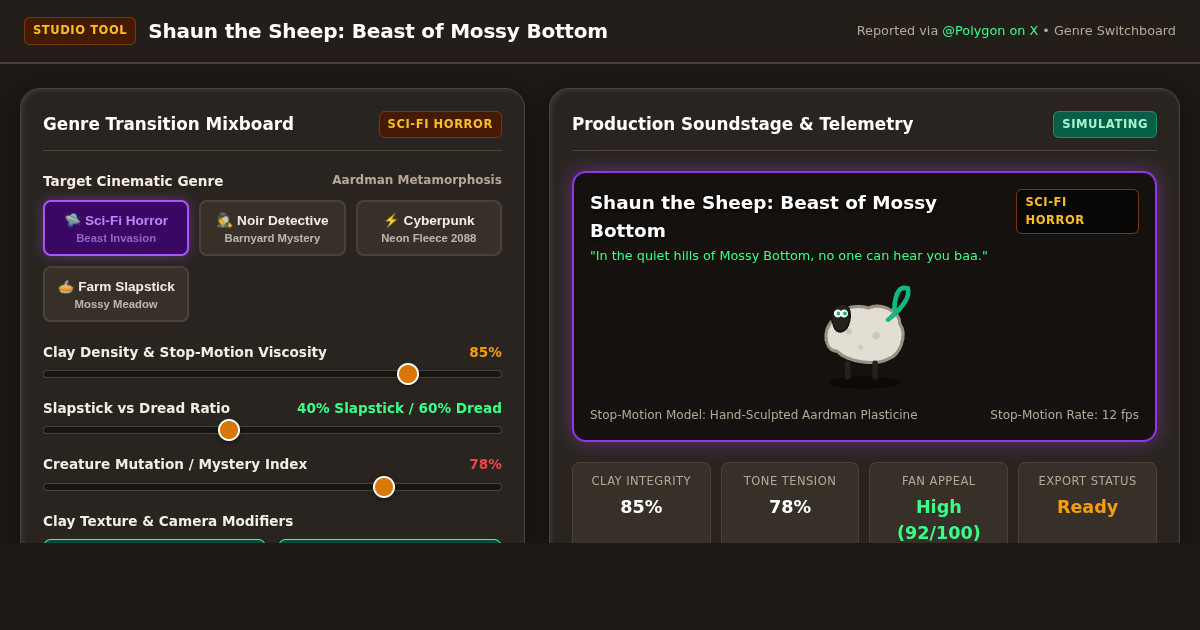Open the @Polygon on X link
The height and width of the screenshot is (630, 1200).
click(x=990, y=31)
